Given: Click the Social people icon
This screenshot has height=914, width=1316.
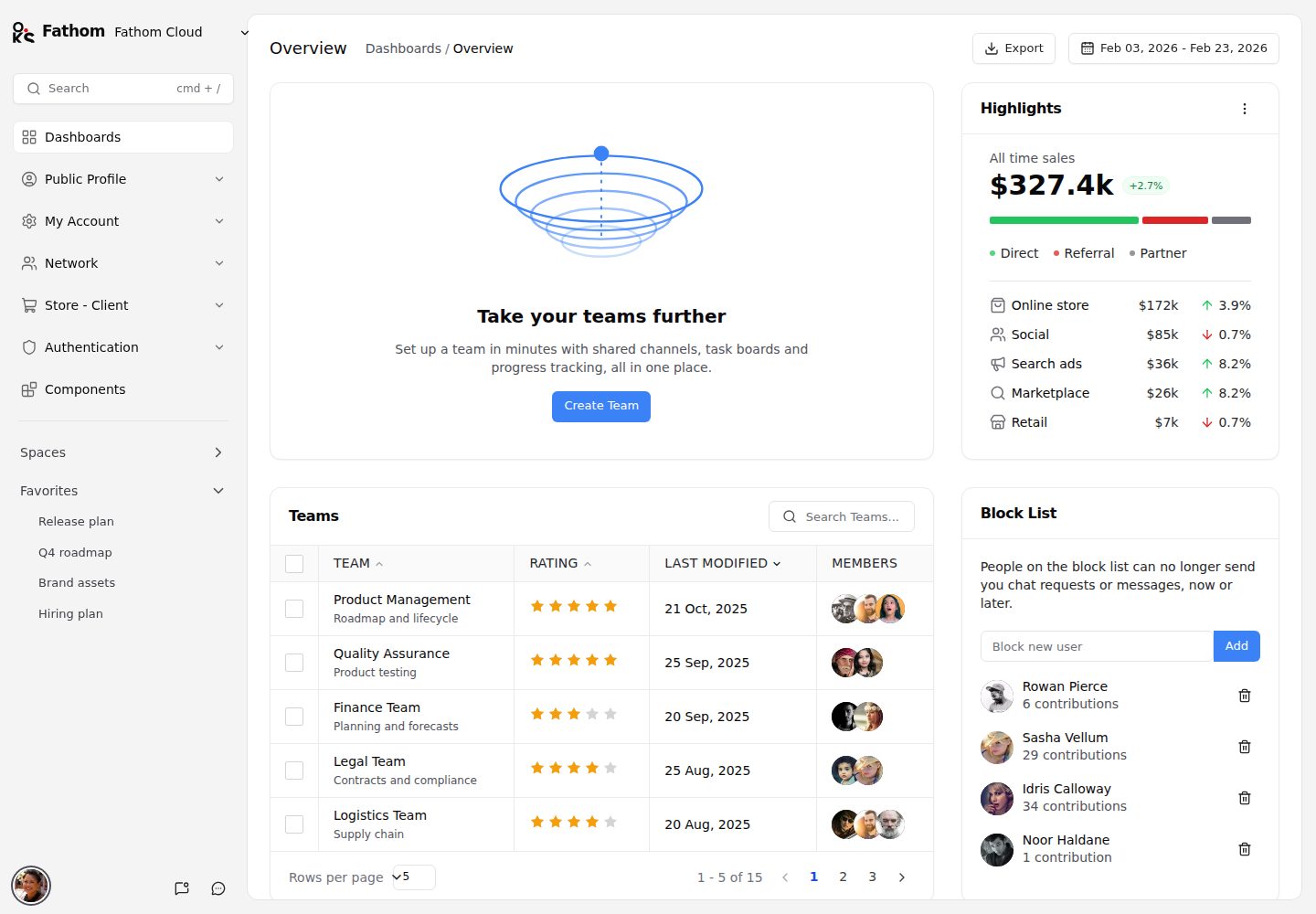Looking at the screenshot, I should (x=997, y=335).
